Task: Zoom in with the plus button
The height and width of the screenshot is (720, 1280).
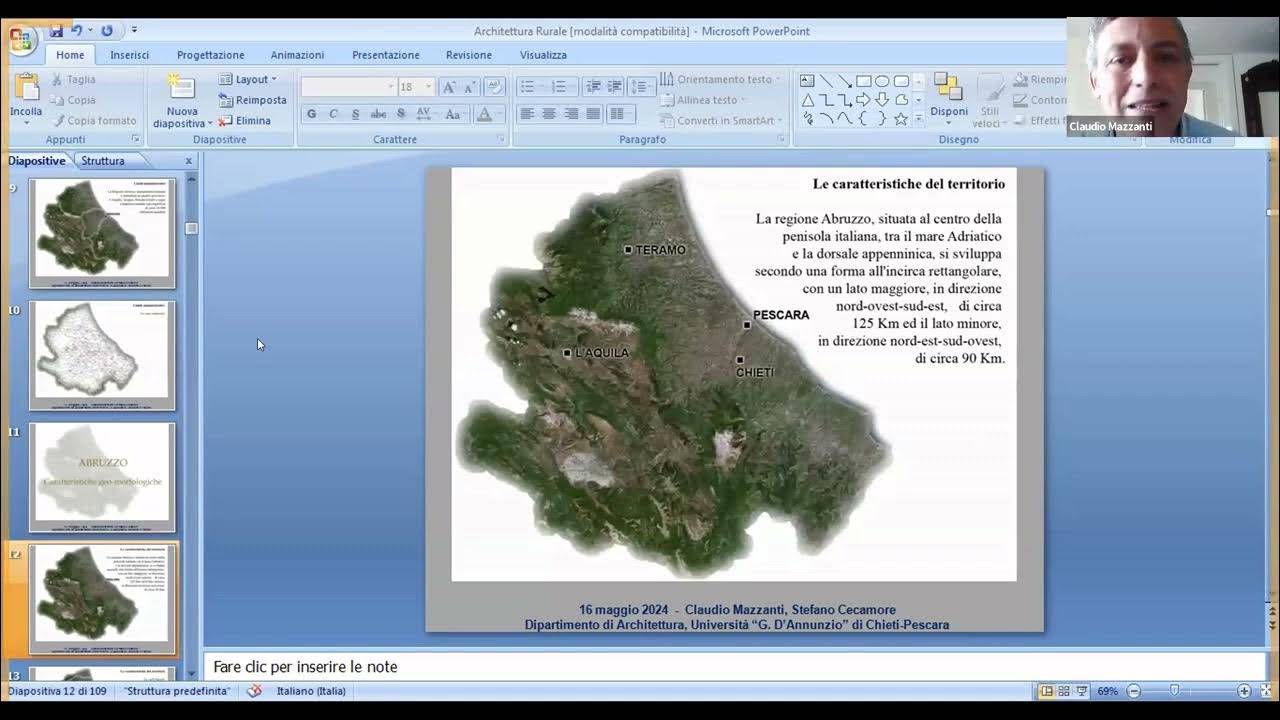Action: click(x=1244, y=691)
